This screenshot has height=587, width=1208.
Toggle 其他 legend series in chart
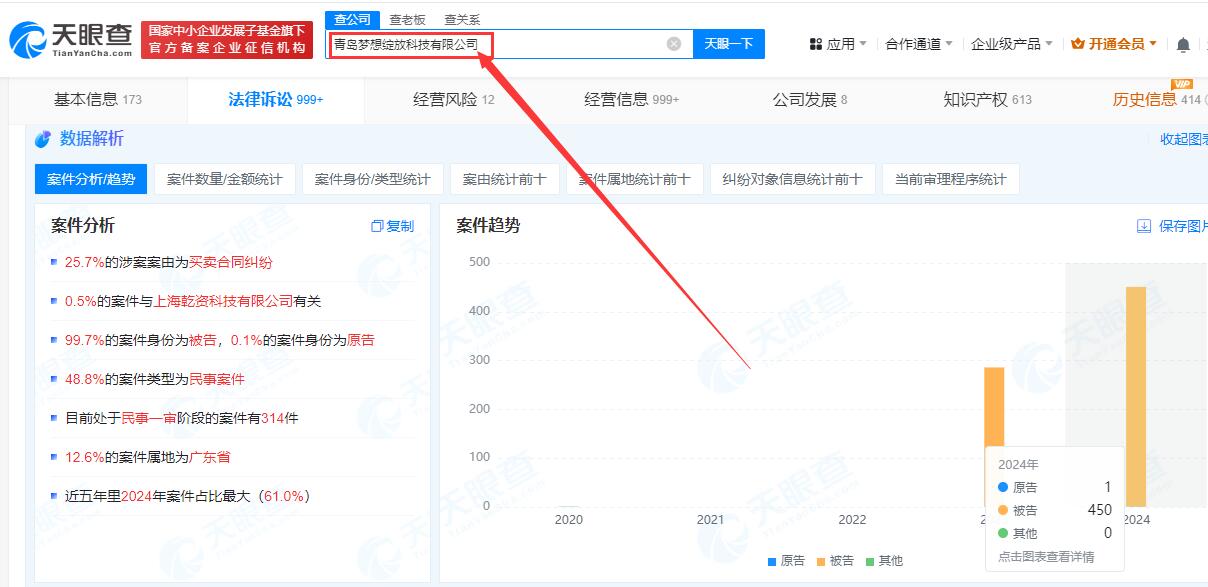click(883, 561)
